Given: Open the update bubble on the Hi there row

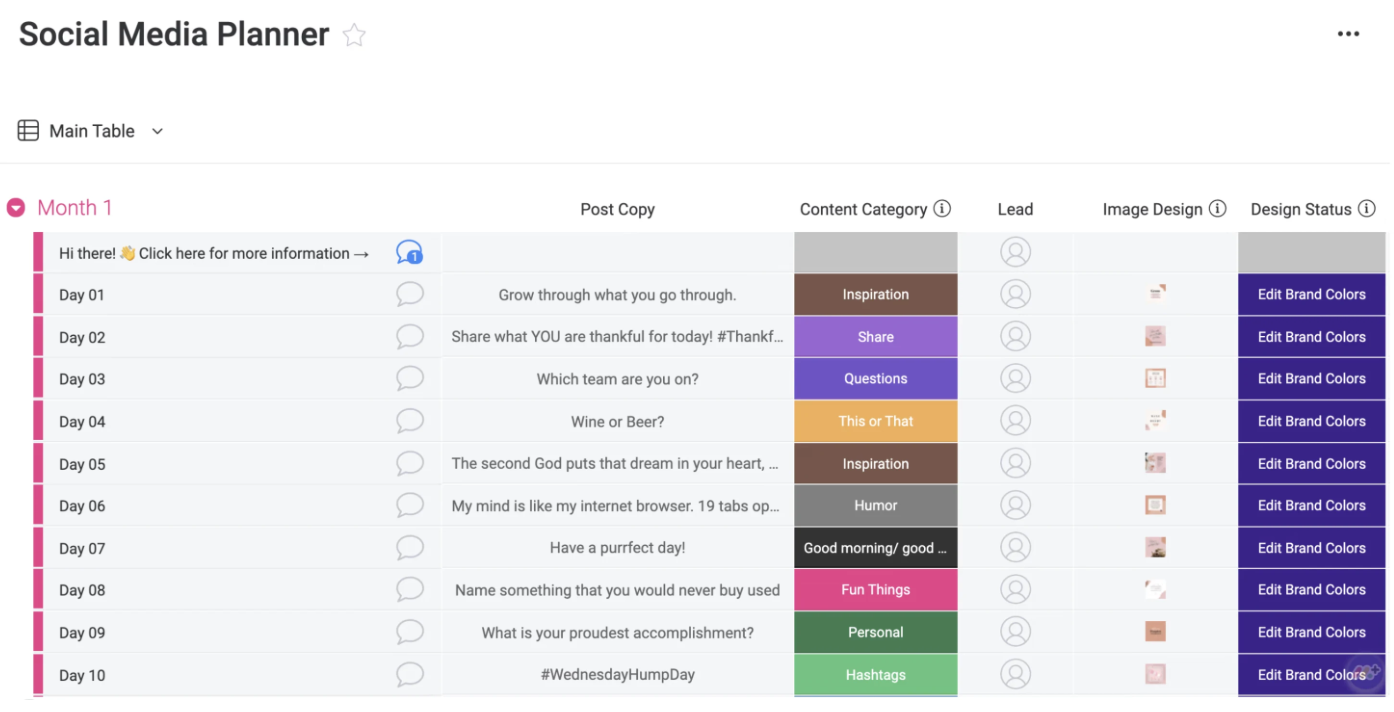Looking at the screenshot, I should coord(409,253).
